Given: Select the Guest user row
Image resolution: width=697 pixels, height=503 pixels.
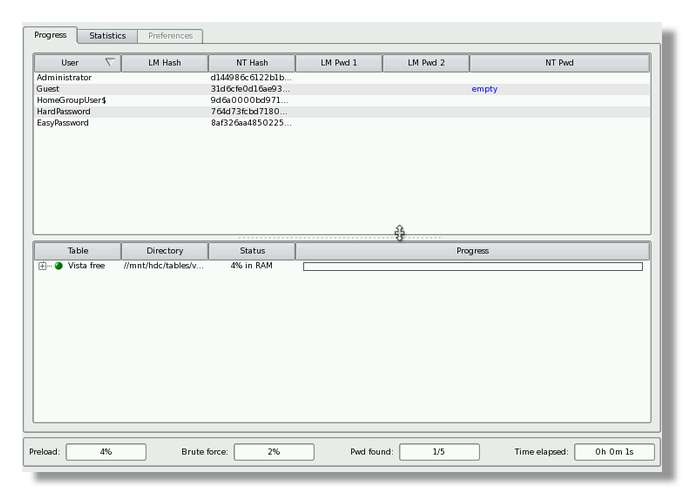Looking at the screenshot, I should [x=48, y=89].
